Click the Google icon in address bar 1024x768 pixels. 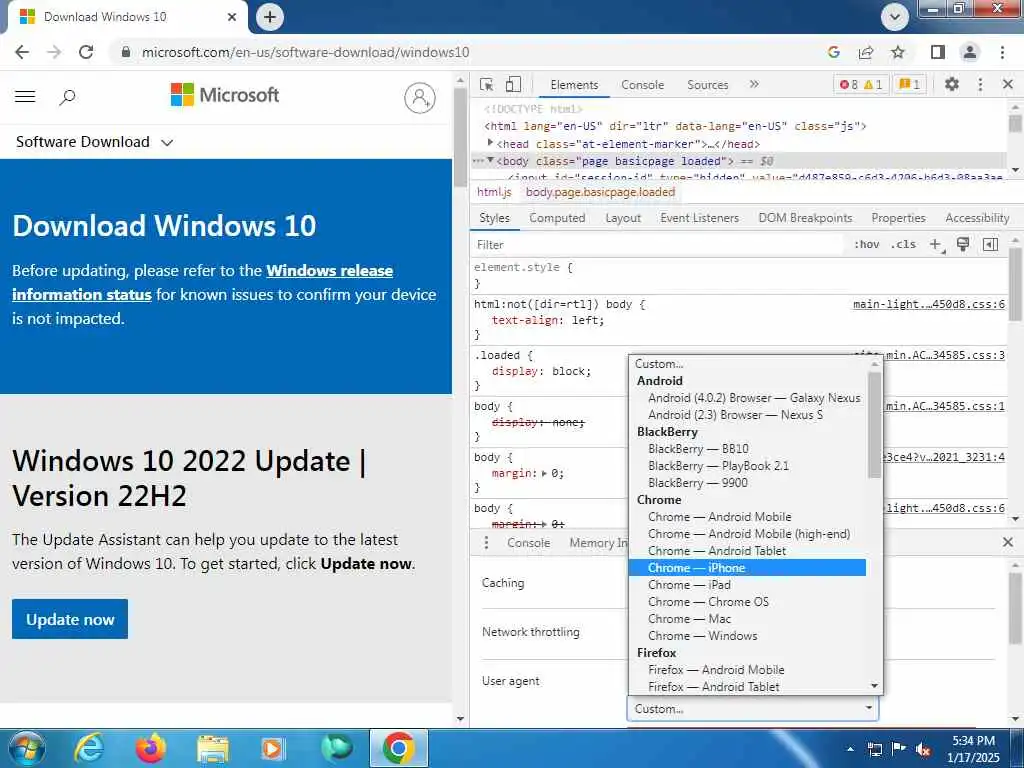coord(833,52)
